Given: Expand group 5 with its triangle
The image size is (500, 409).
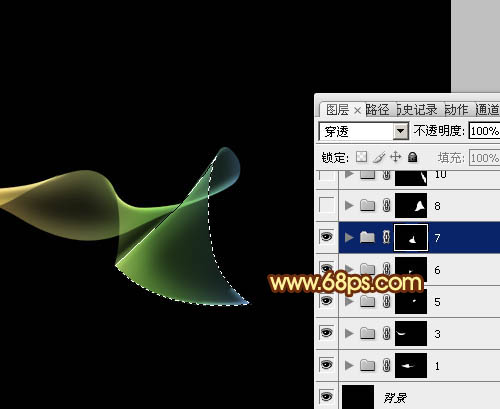Looking at the screenshot, I should click(349, 301).
